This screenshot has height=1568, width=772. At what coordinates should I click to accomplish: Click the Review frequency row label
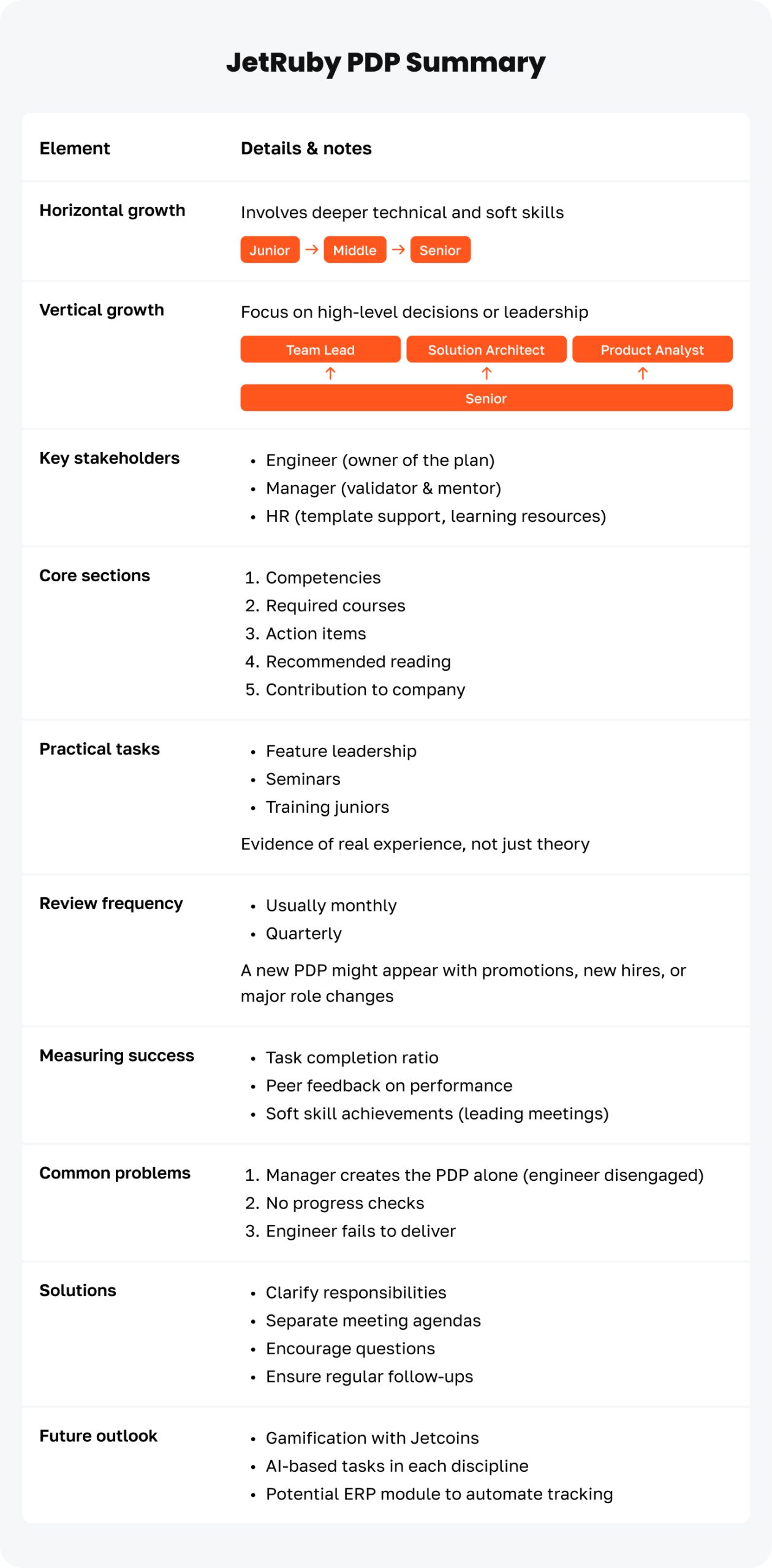coord(111,903)
